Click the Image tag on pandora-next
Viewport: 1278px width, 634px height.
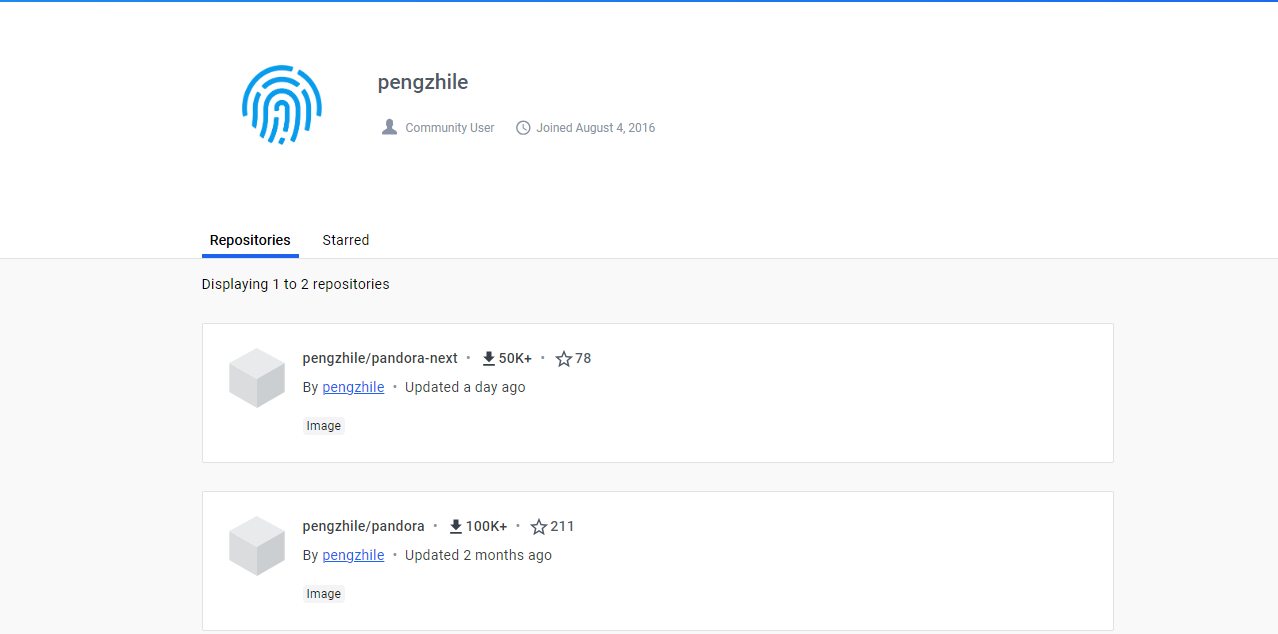(324, 425)
